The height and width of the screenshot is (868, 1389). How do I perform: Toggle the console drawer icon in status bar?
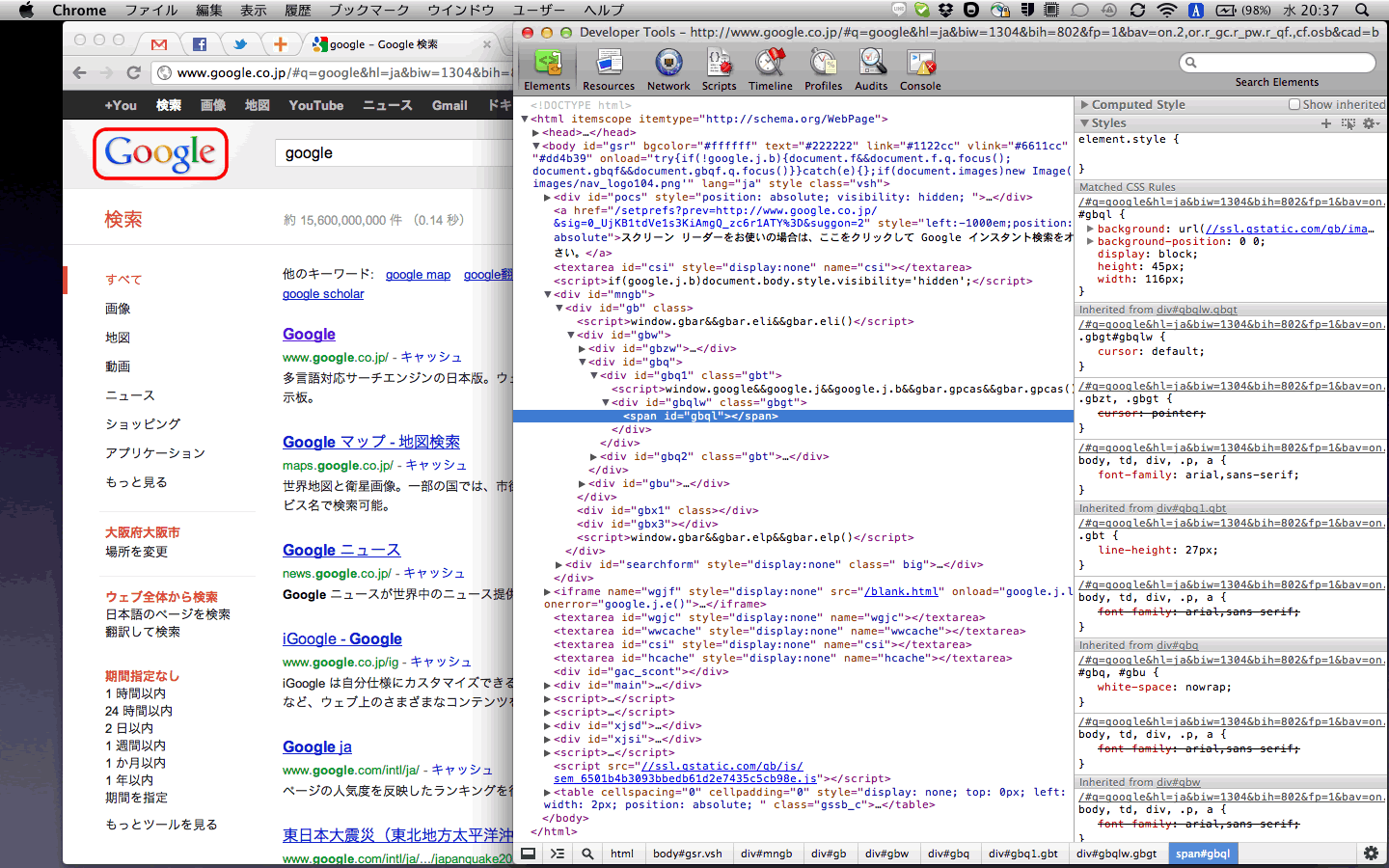[558, 854]
